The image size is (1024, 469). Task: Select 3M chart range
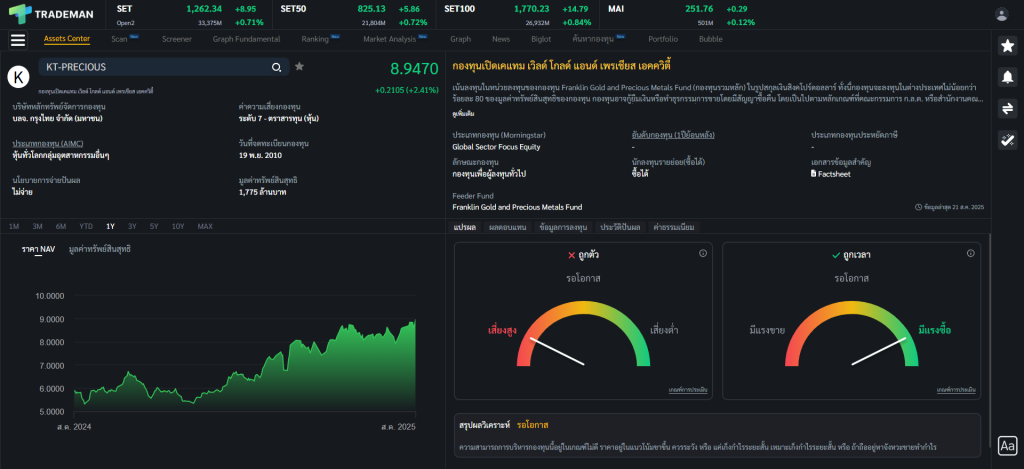pos(37,226)
